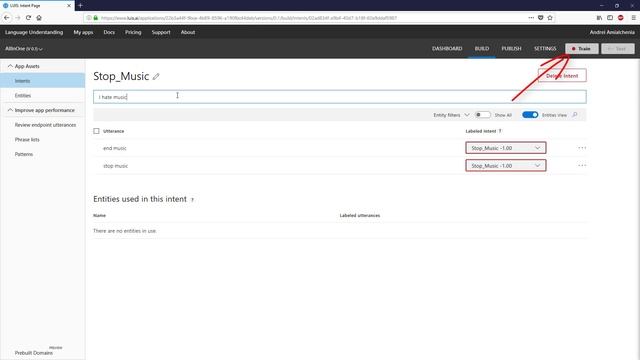This screenshot has width=640, height=360.
Task: Open Phrase lists in the sidebar
Action: click(x=27, y=140)
